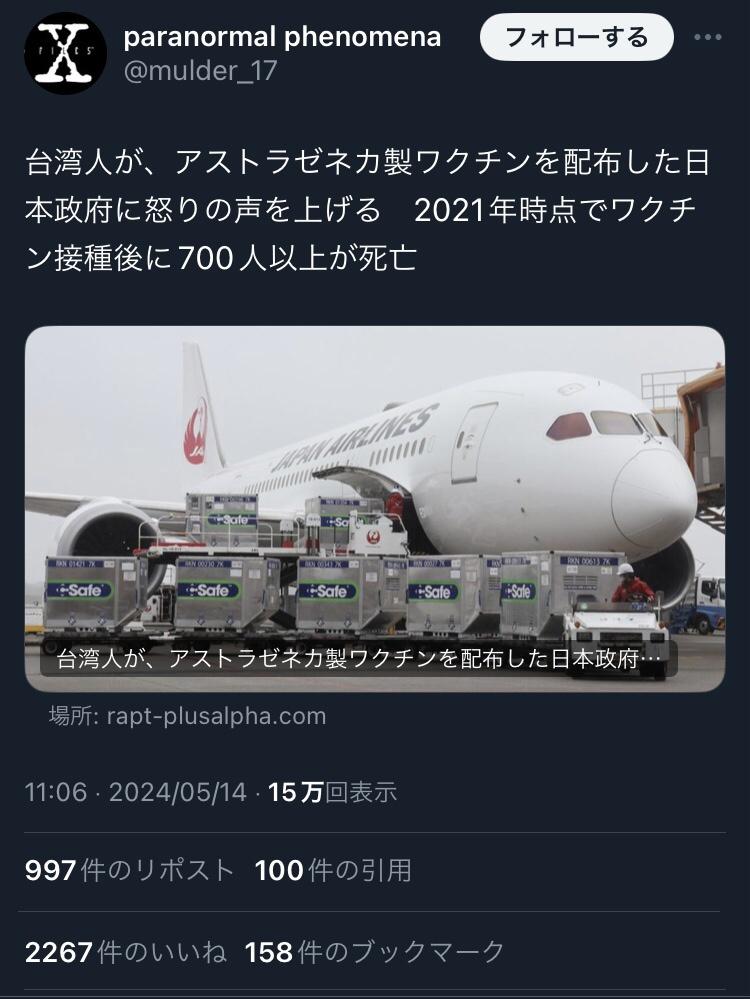Open the rapt-plusalpha.com source link
The image size is (750, 999).
217,715
